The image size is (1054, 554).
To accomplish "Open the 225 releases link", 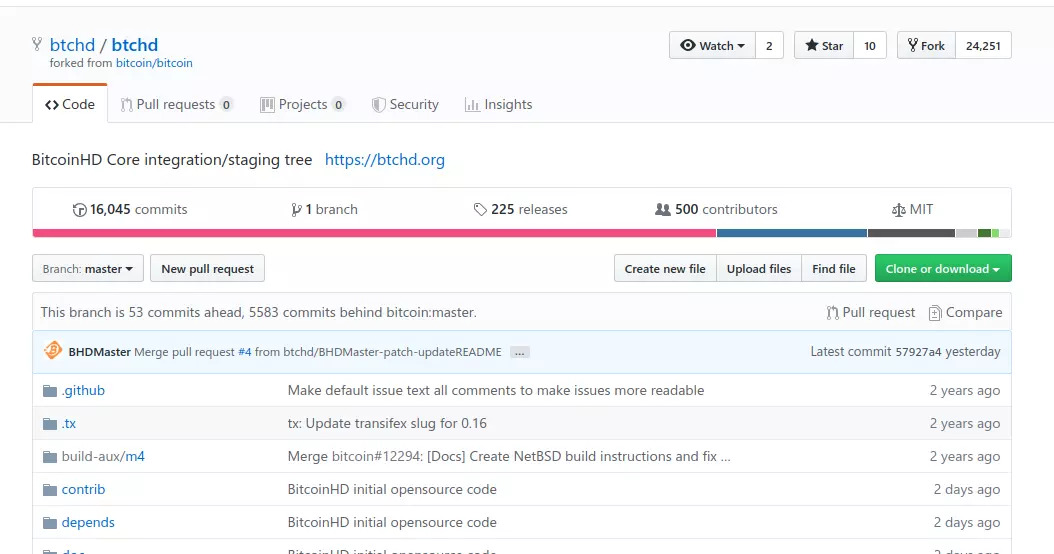I will (x=520, y=210).
